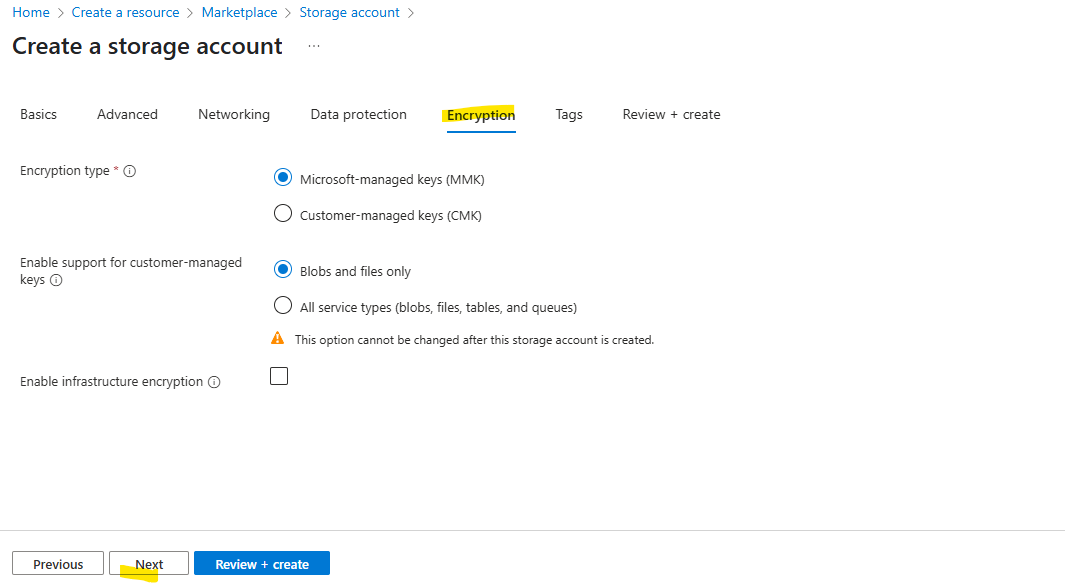Screen dimensions: 1065x583
Task: Click the blue Review + create button
Action: click(x=261, y=564)
